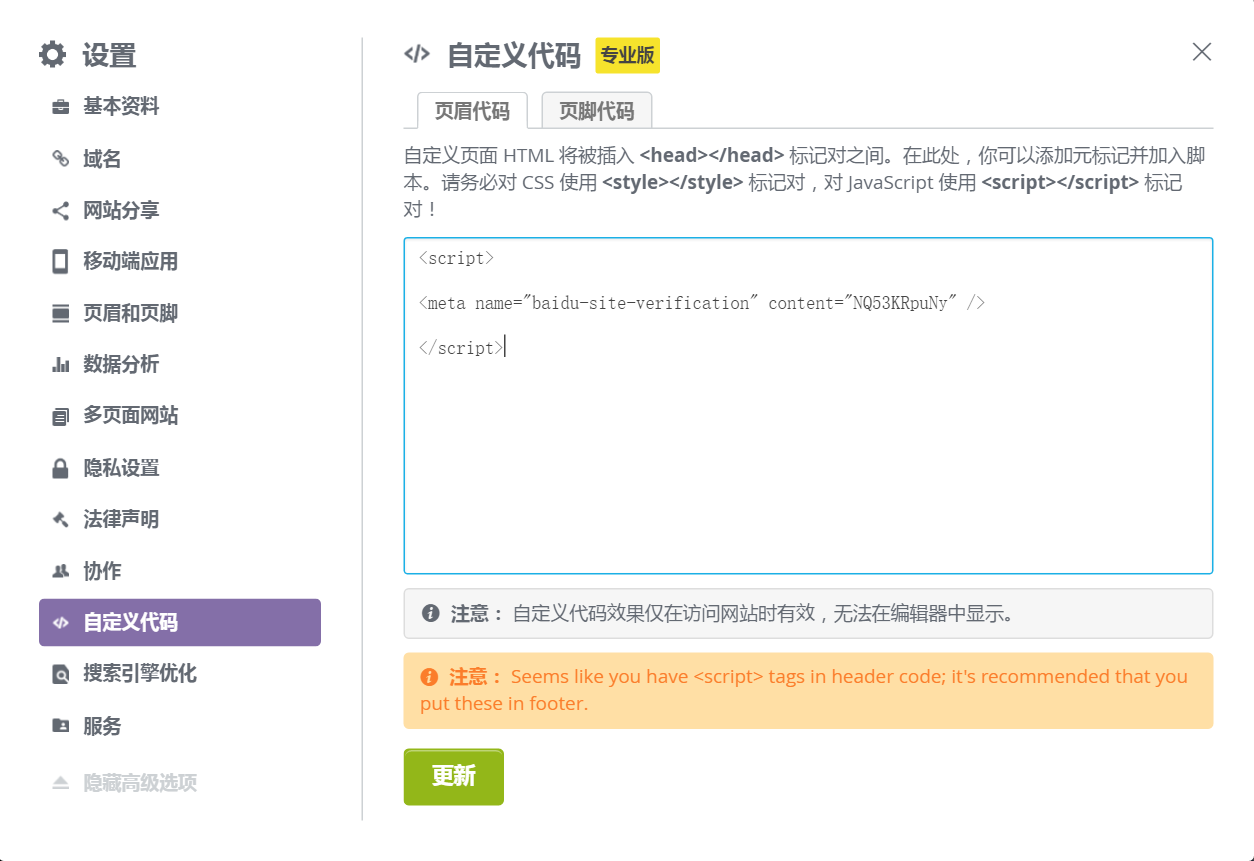Select the gavel icon beside 法律声明

(60, 519)
